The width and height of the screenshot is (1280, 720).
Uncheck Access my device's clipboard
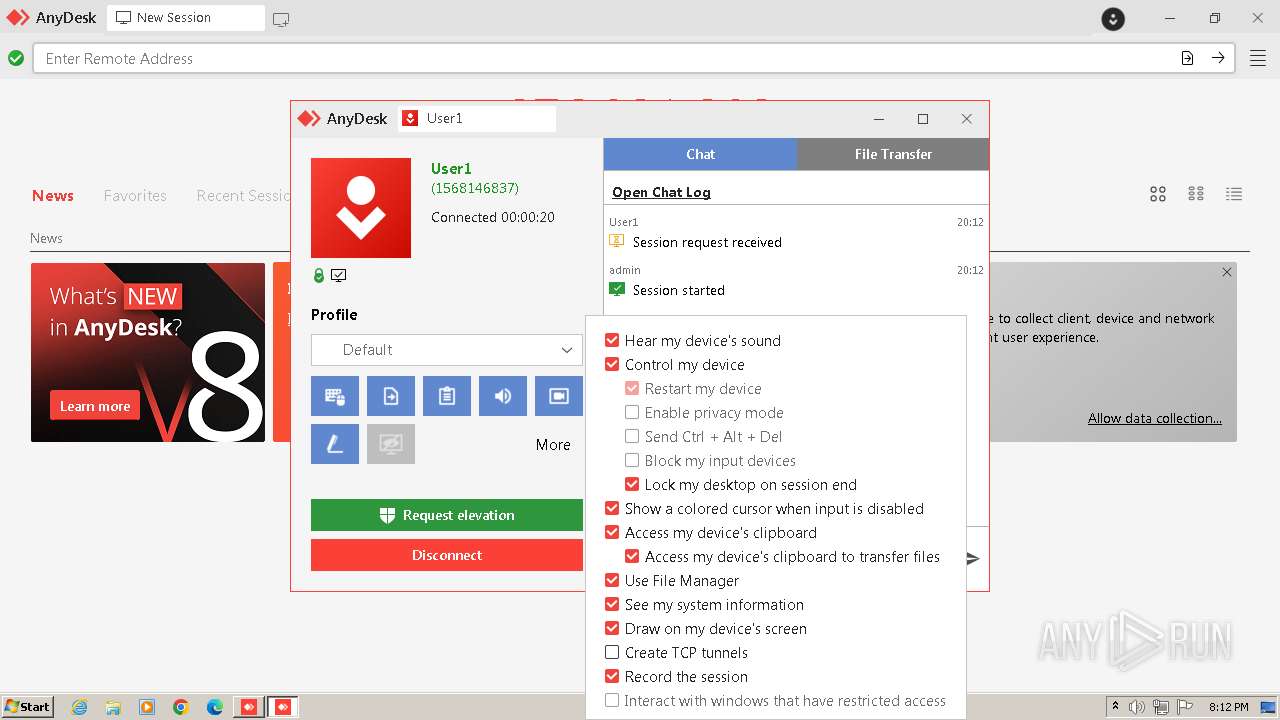coord(612,532)
